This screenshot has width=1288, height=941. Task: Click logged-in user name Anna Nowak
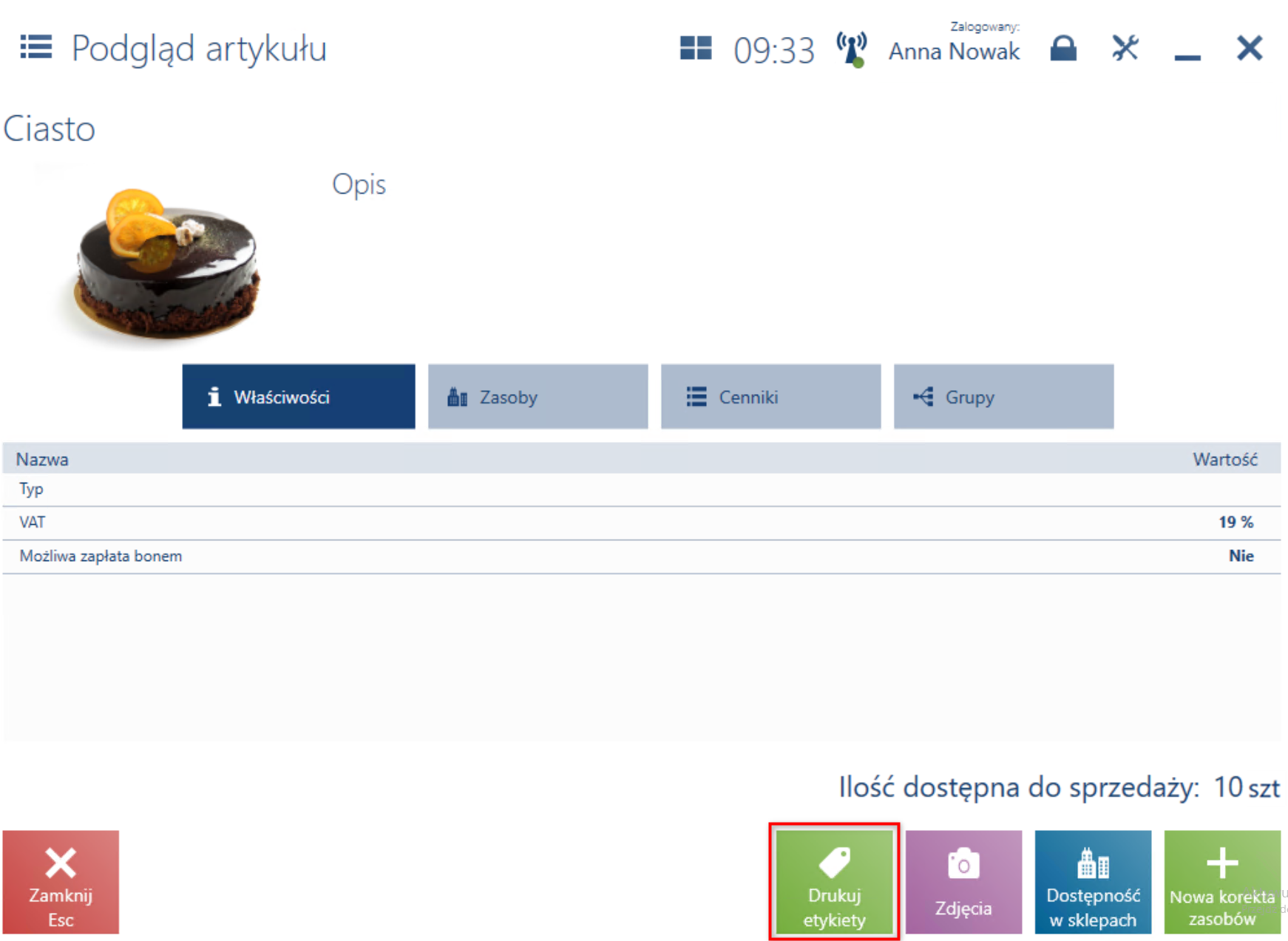(954, 51)
